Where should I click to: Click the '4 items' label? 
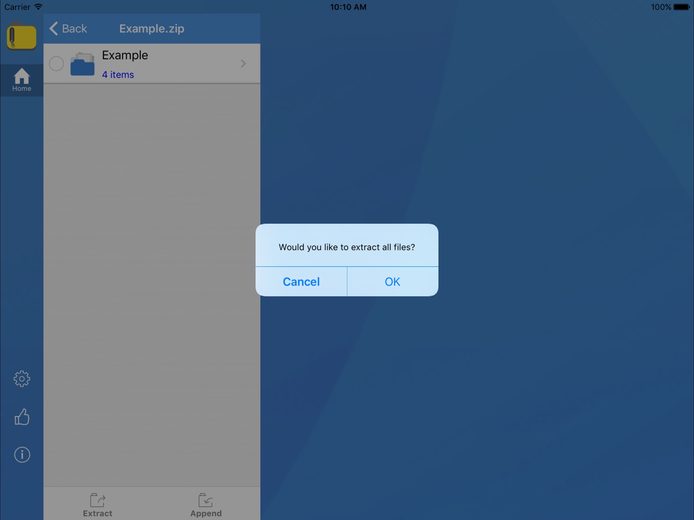pyautogui.click(x=118, y=75)
